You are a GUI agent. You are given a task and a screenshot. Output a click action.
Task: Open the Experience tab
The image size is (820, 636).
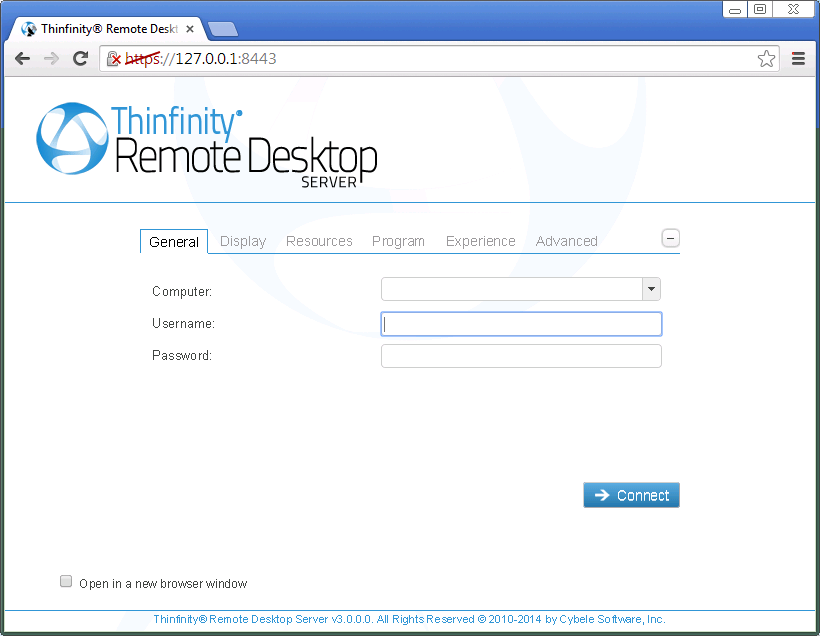tap(481, 241)
